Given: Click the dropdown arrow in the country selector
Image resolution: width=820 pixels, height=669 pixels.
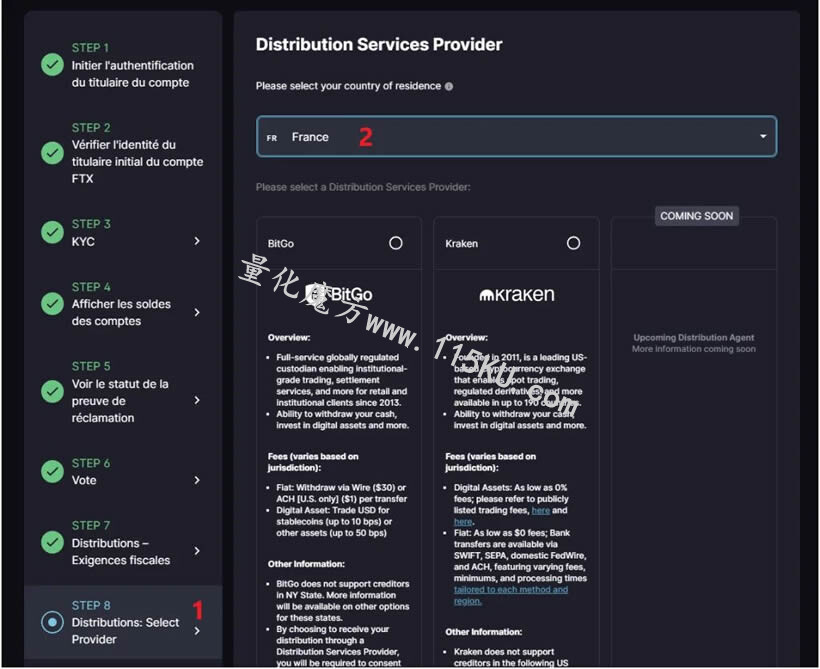Looking at the screenshot, I should tap(763, 136).
